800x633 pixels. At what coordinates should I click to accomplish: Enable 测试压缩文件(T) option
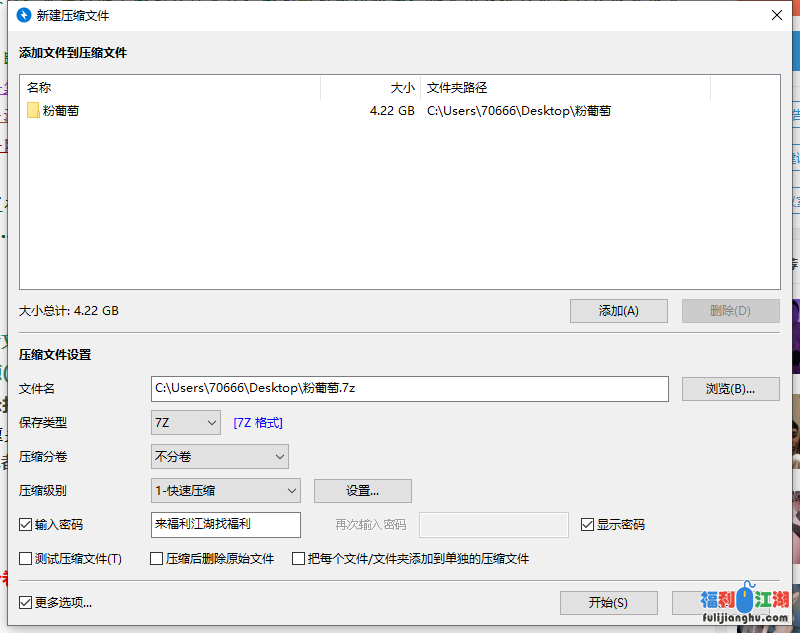[x=26, y=559]
